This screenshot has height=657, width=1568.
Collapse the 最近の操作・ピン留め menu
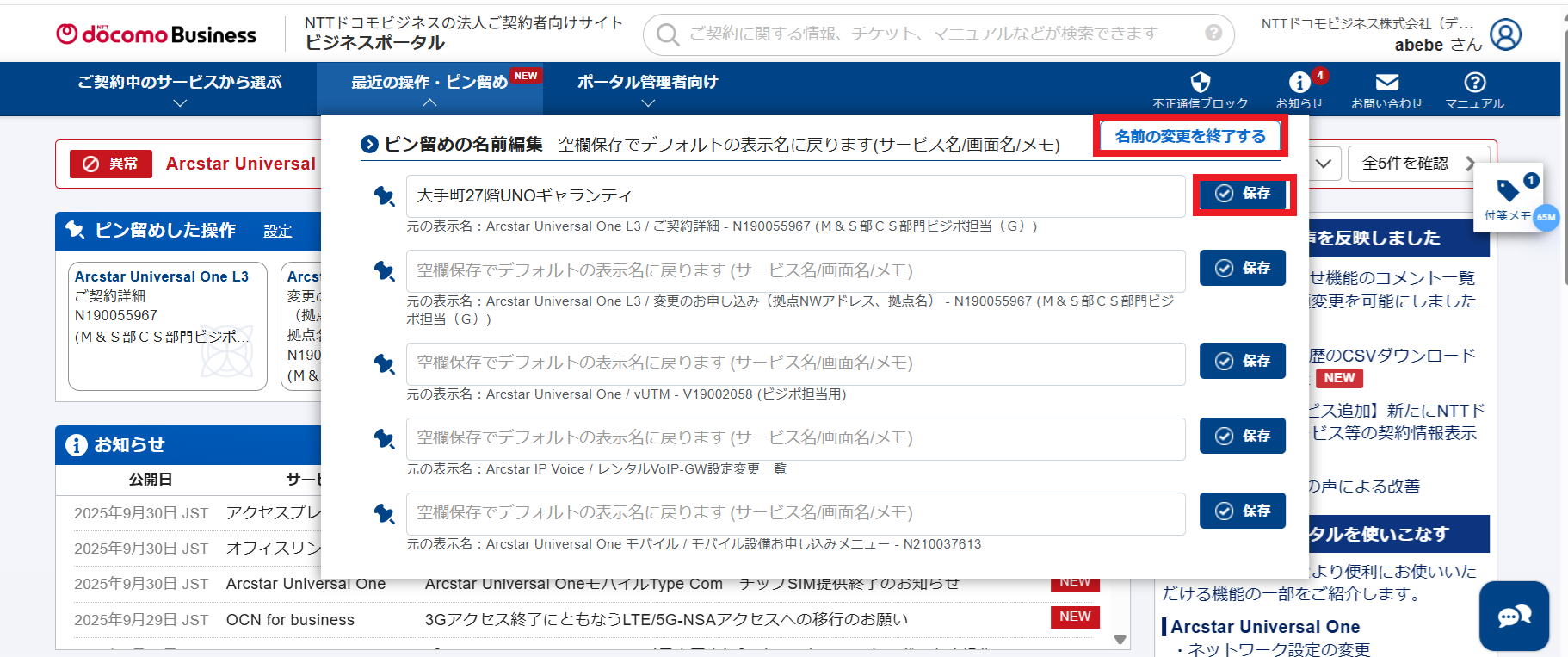(x=429, y=90)
